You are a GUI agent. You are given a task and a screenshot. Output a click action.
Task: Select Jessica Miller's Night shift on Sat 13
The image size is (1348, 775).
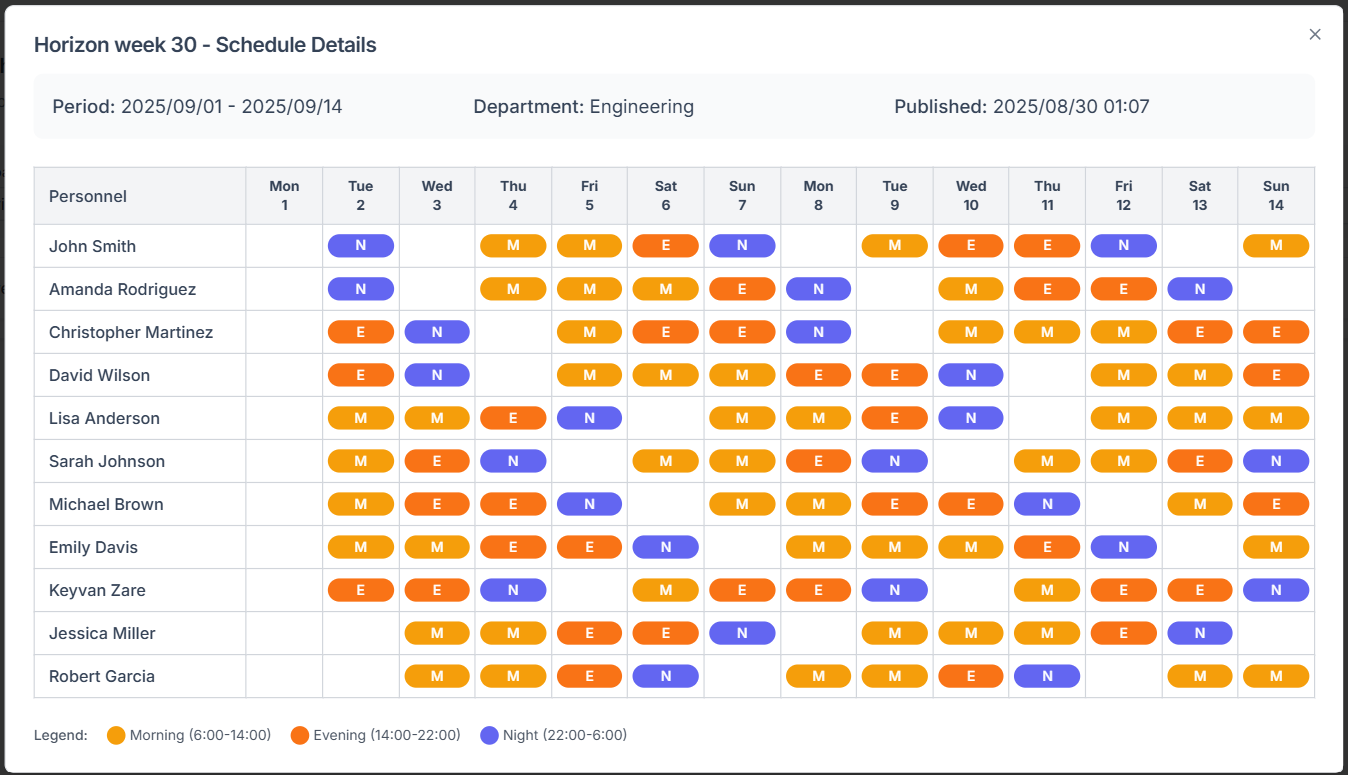pyautogui.click(x=1200, y=633)
